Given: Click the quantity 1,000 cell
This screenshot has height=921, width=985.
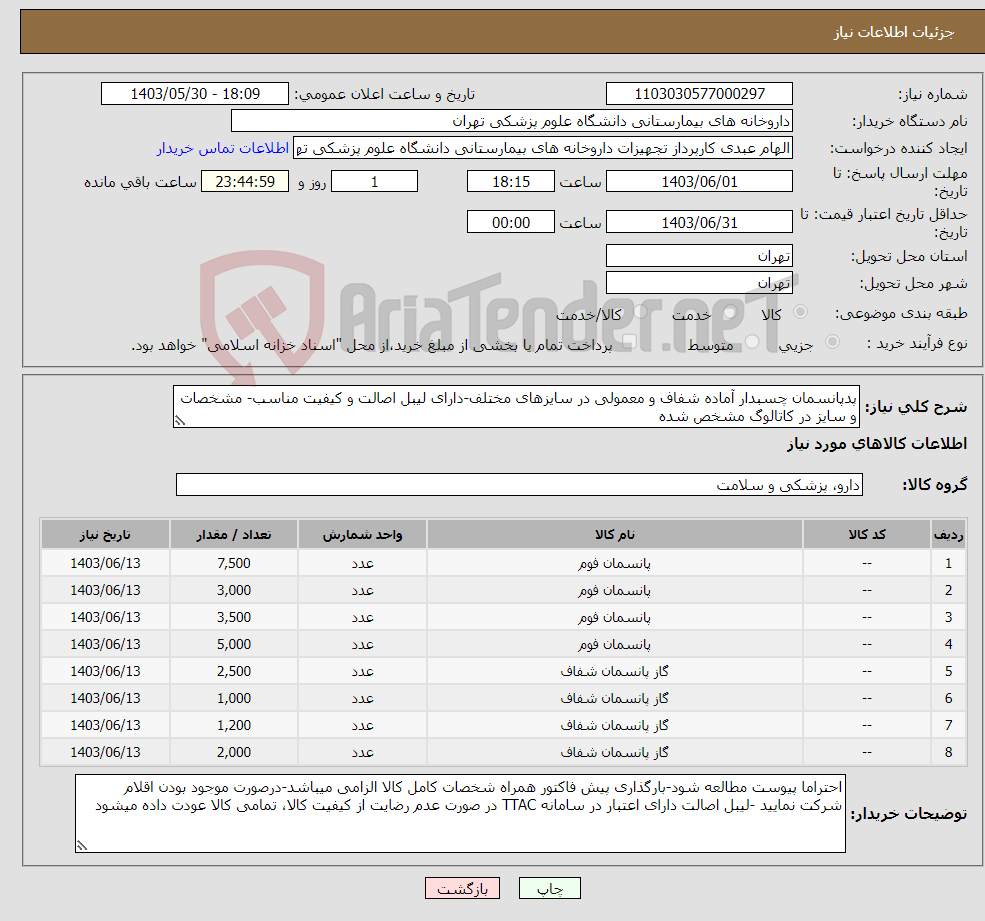Looking at the screenshot, I should point(234,699).
